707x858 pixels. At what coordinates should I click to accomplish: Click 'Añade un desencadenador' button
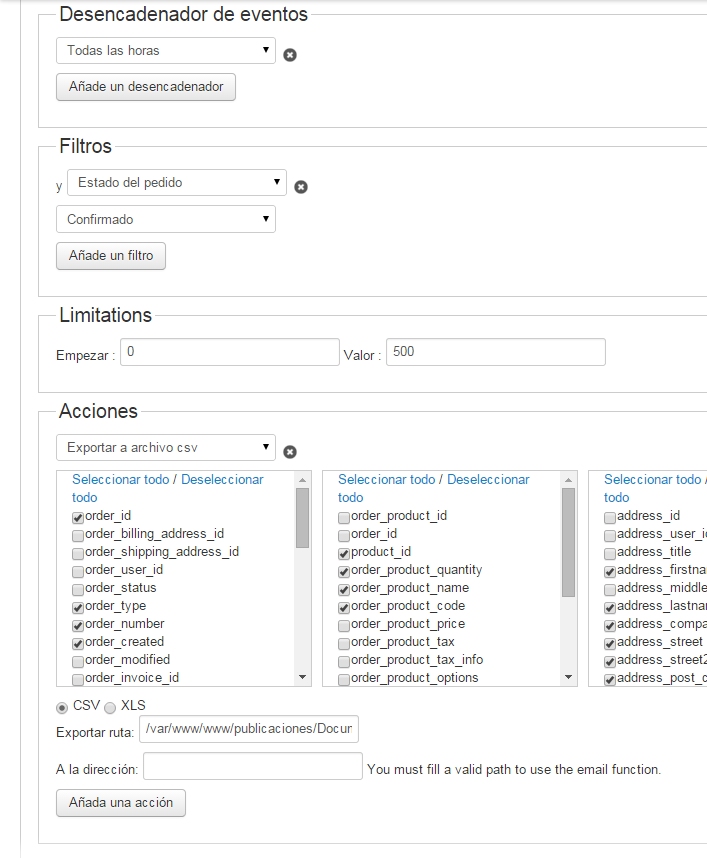(146, 87)
